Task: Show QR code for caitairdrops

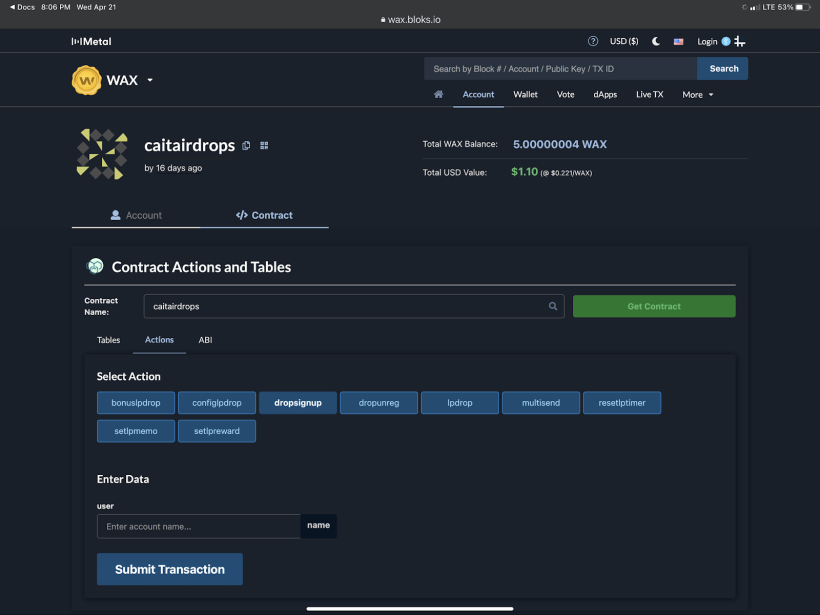Action: click(x=264, y=145)
